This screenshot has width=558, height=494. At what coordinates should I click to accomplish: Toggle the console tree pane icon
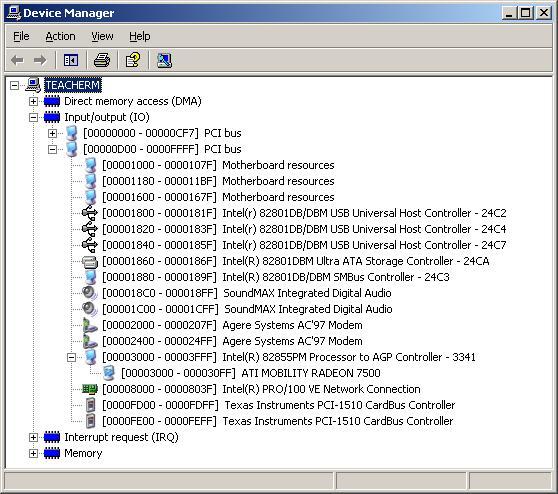coord(71,60)
